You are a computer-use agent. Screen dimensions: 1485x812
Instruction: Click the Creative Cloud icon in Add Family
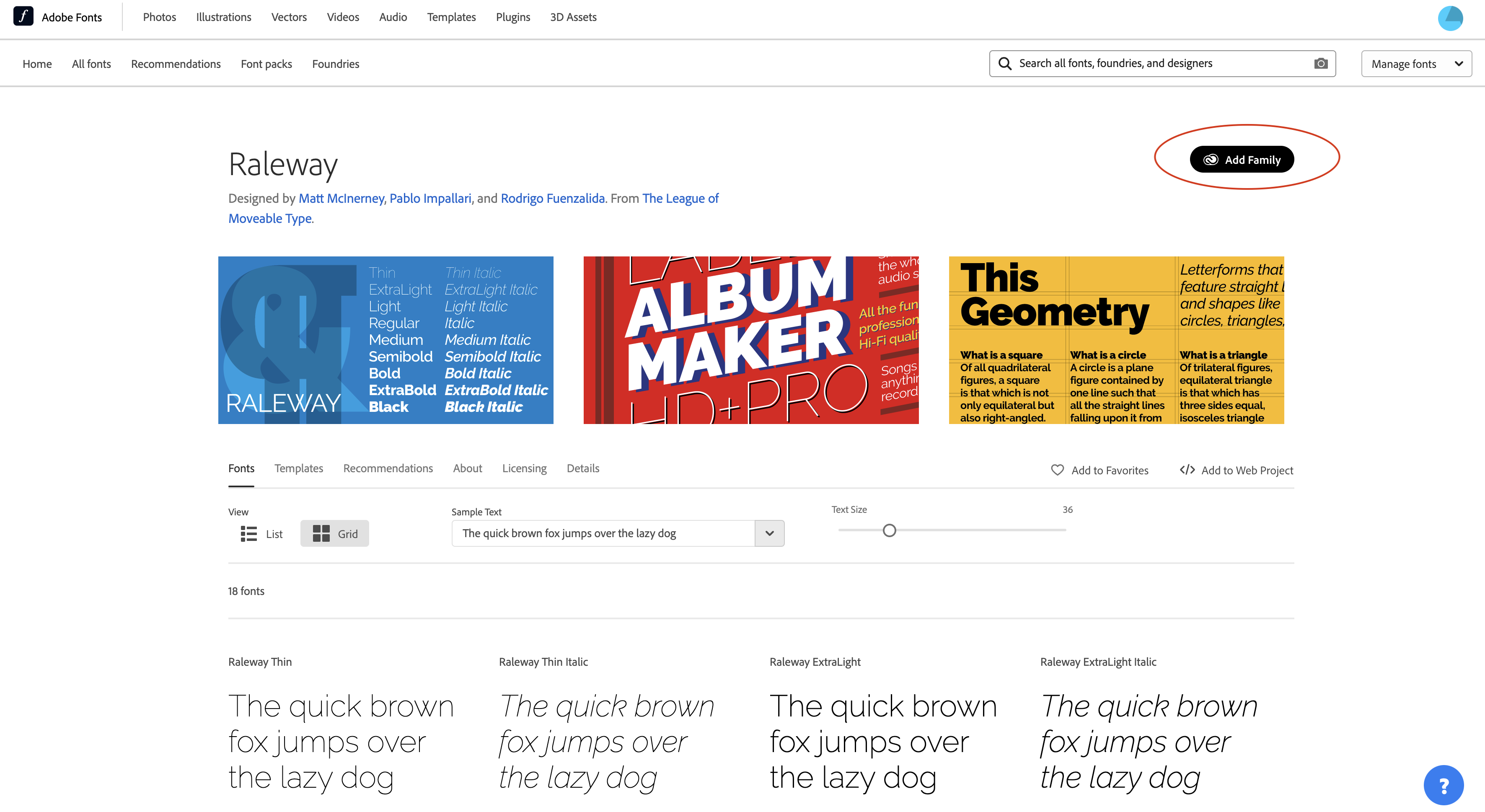1211,160
